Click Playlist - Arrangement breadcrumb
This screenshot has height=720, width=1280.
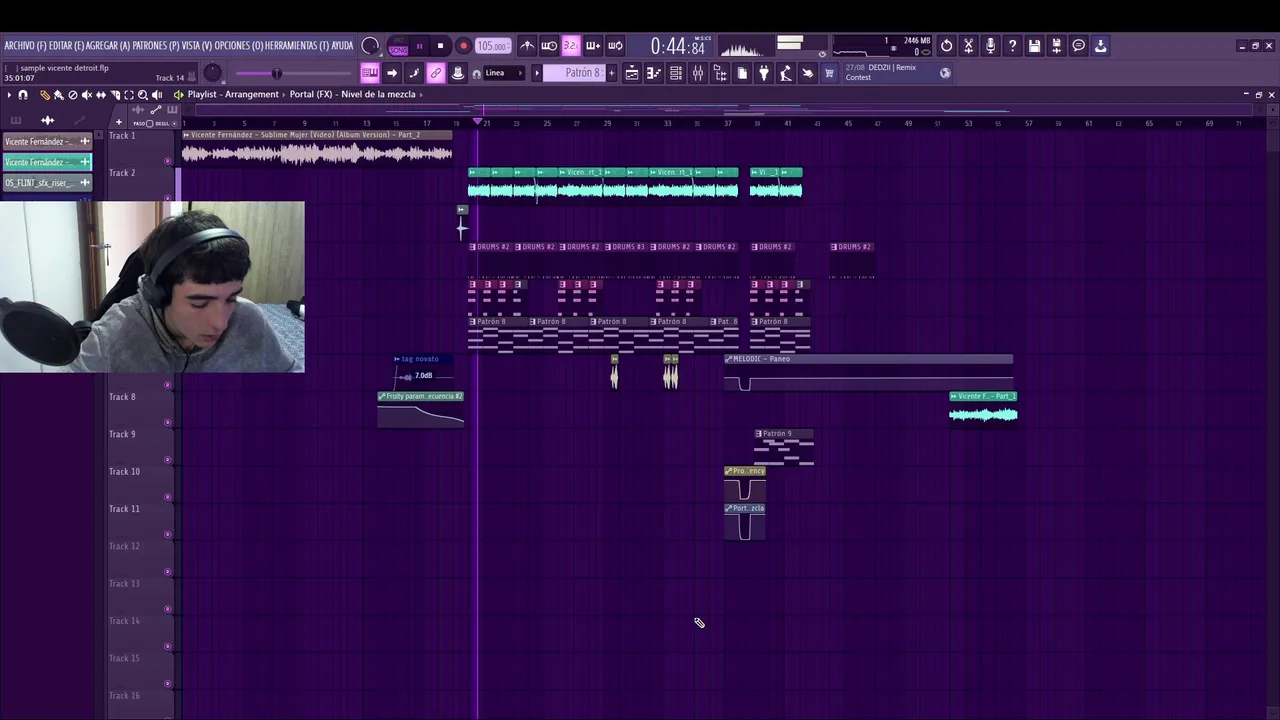pos(233,95)
